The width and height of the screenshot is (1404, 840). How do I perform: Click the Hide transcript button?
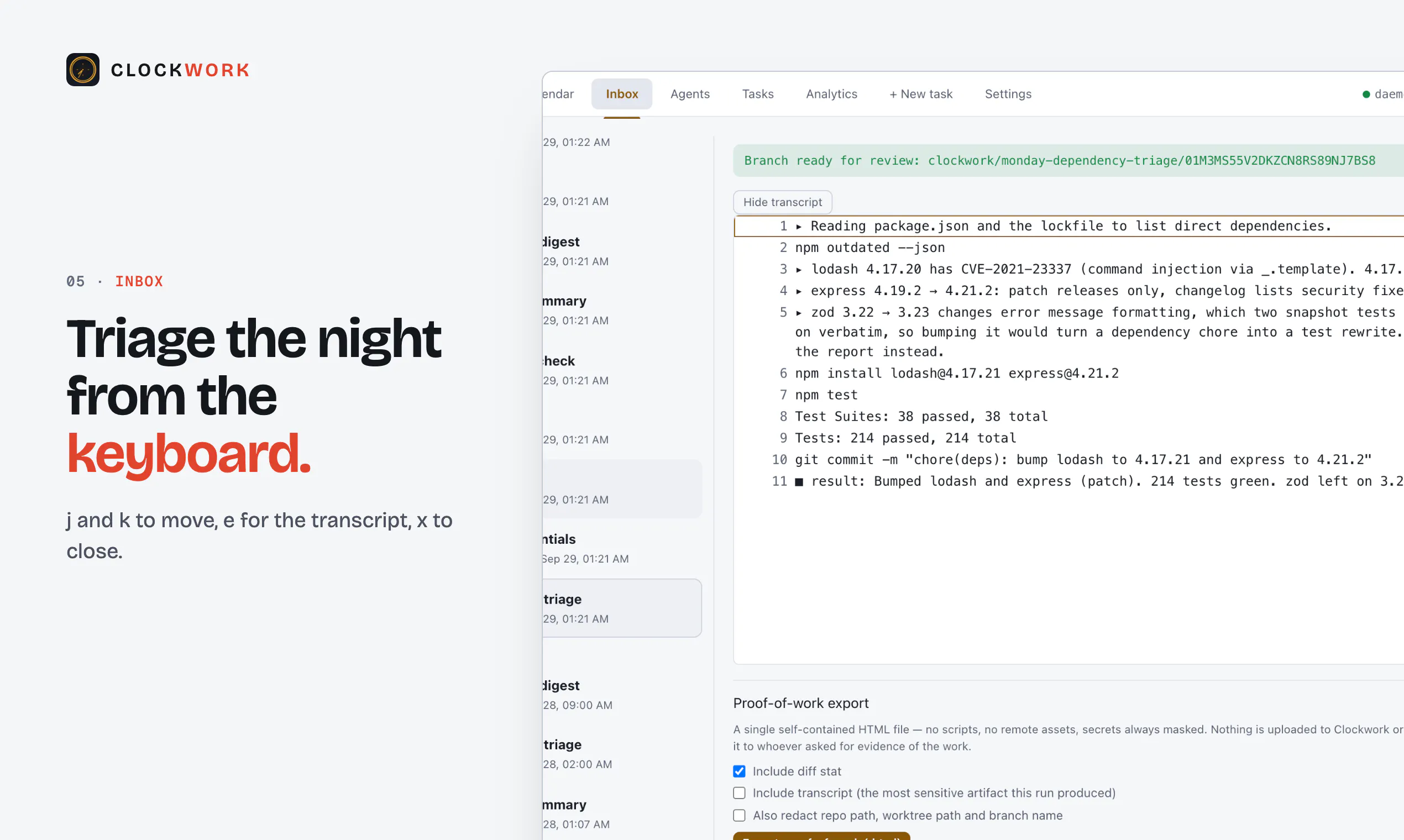pyautogui.click(x=782, y=202)
